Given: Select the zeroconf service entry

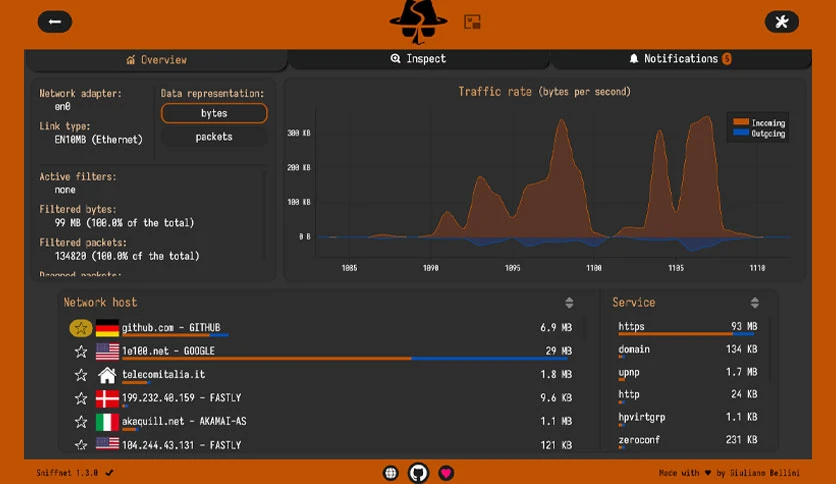Looking at the screenshot, I should point(688,441).
